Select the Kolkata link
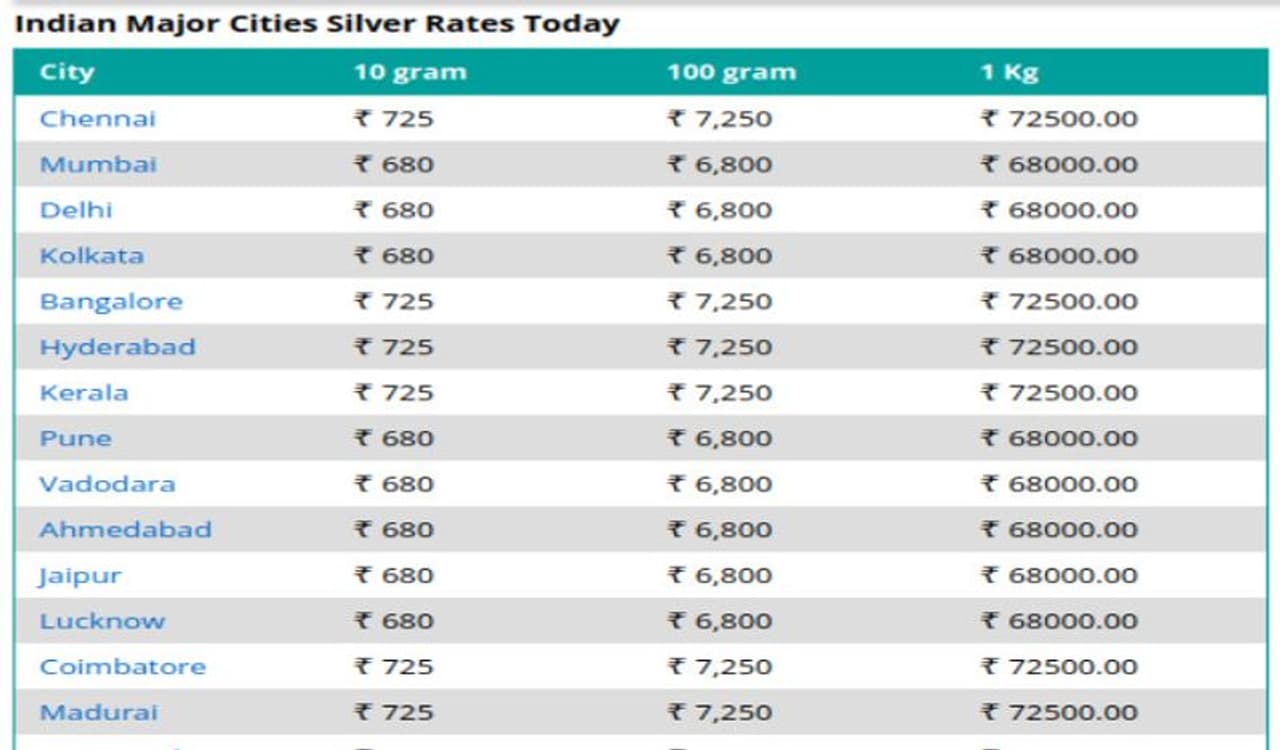Screen dimensions: 1280x750 (92, 256)
